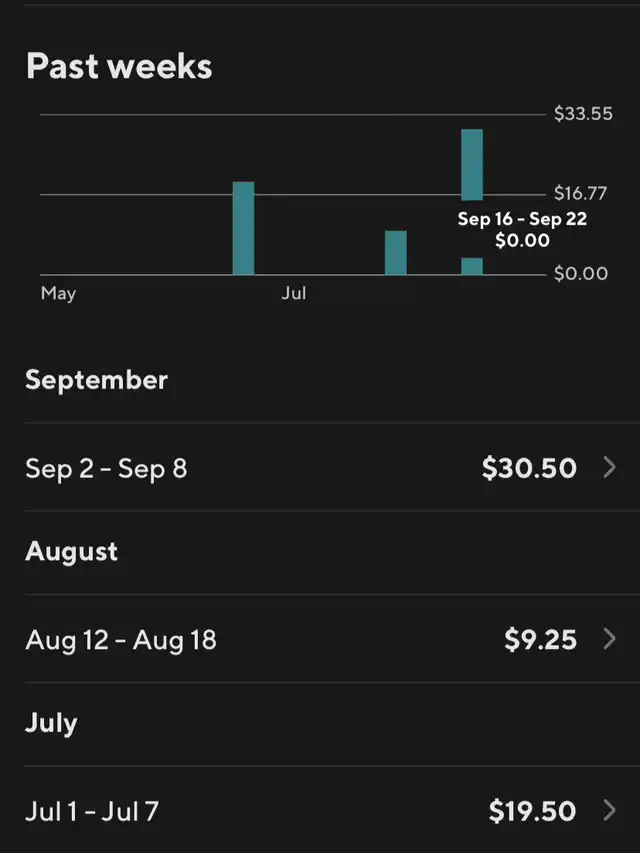Image resolution: width=640 pixels, height=853 pixels.
Task: Tap the shortest middle bar in the chart
Action: tap(396, 252)
